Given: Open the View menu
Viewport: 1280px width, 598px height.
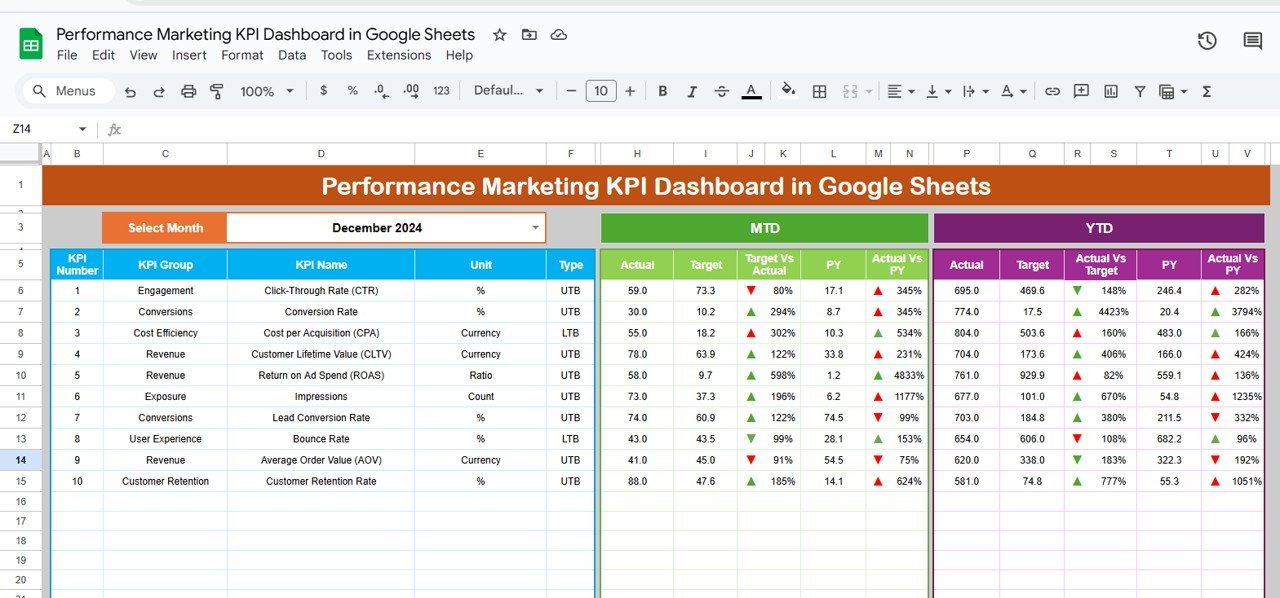Looking at the screenshot, I should (143, 55).
